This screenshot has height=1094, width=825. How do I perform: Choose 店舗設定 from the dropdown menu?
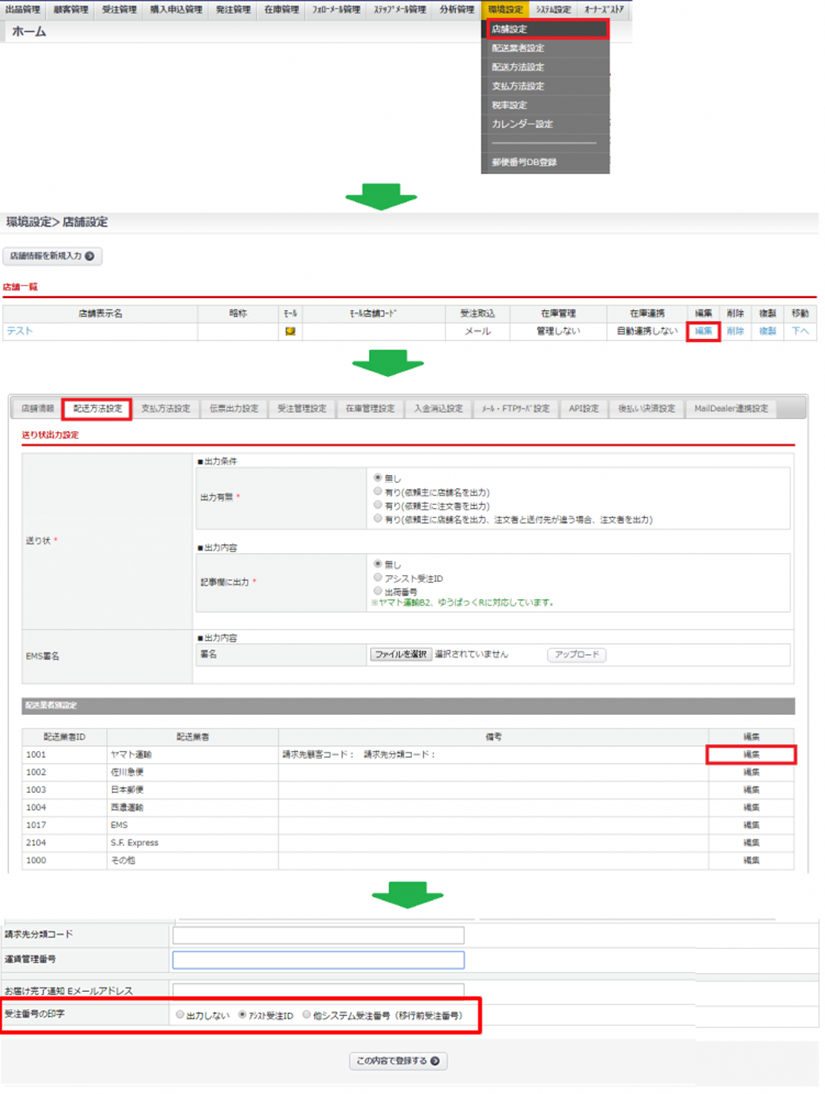546,29
